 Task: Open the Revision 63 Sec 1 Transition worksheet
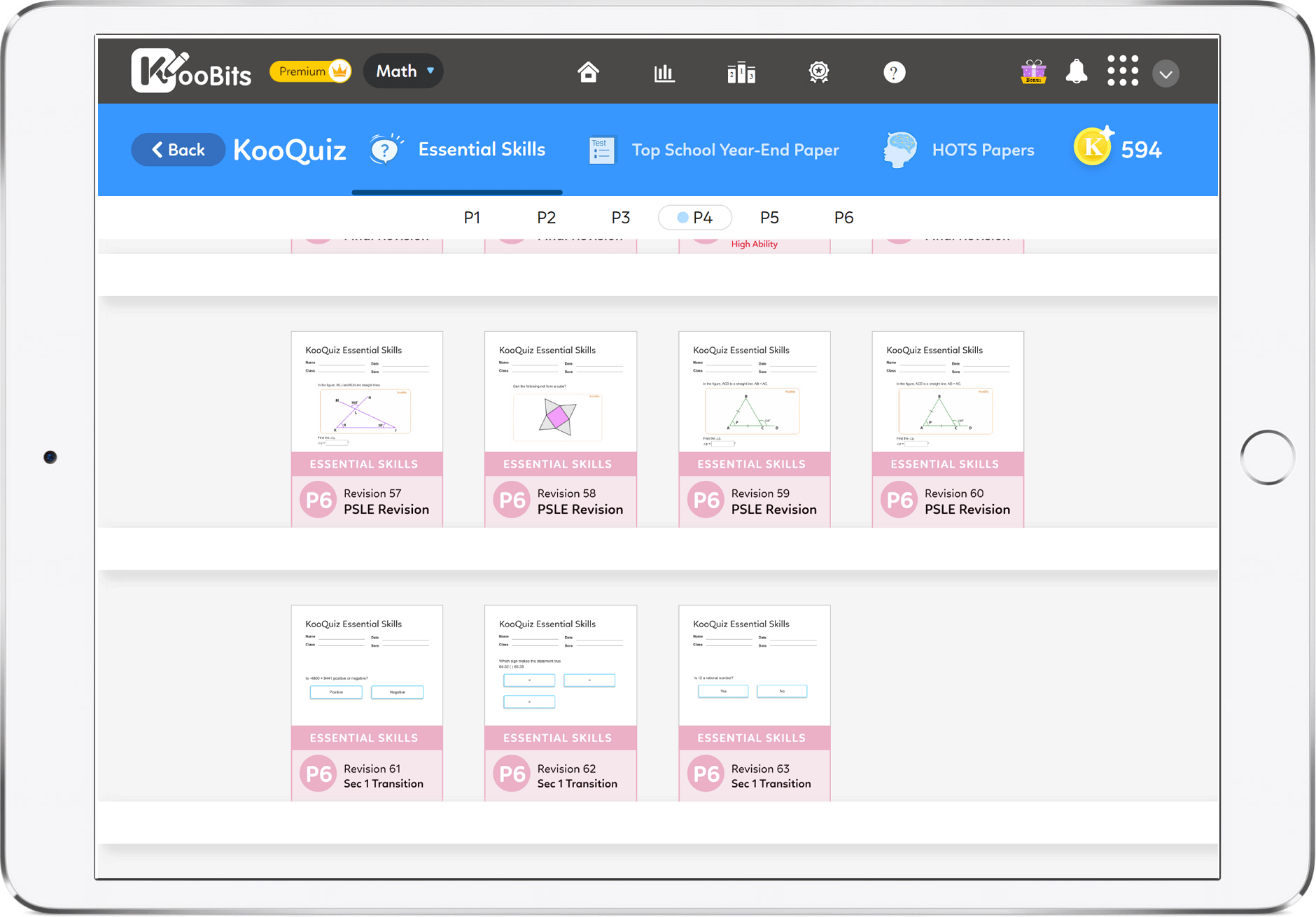tap(754, 701)
